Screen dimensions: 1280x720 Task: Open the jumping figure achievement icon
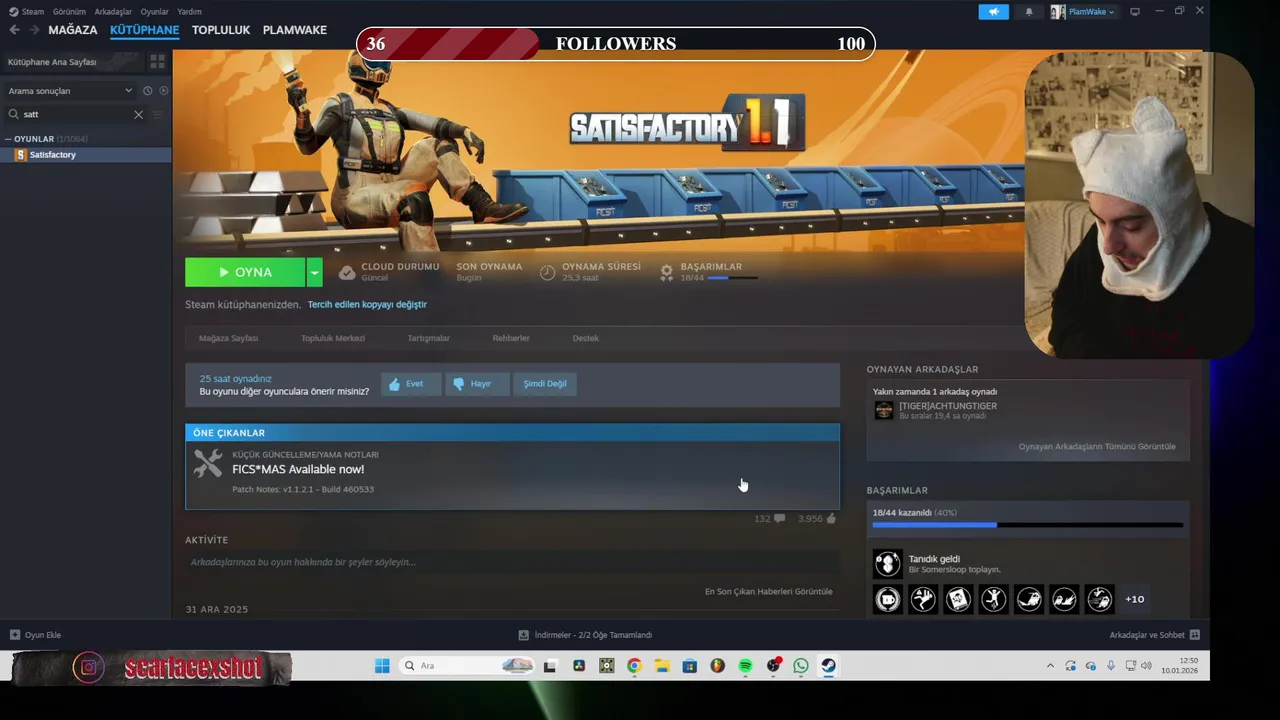point(993,599)
